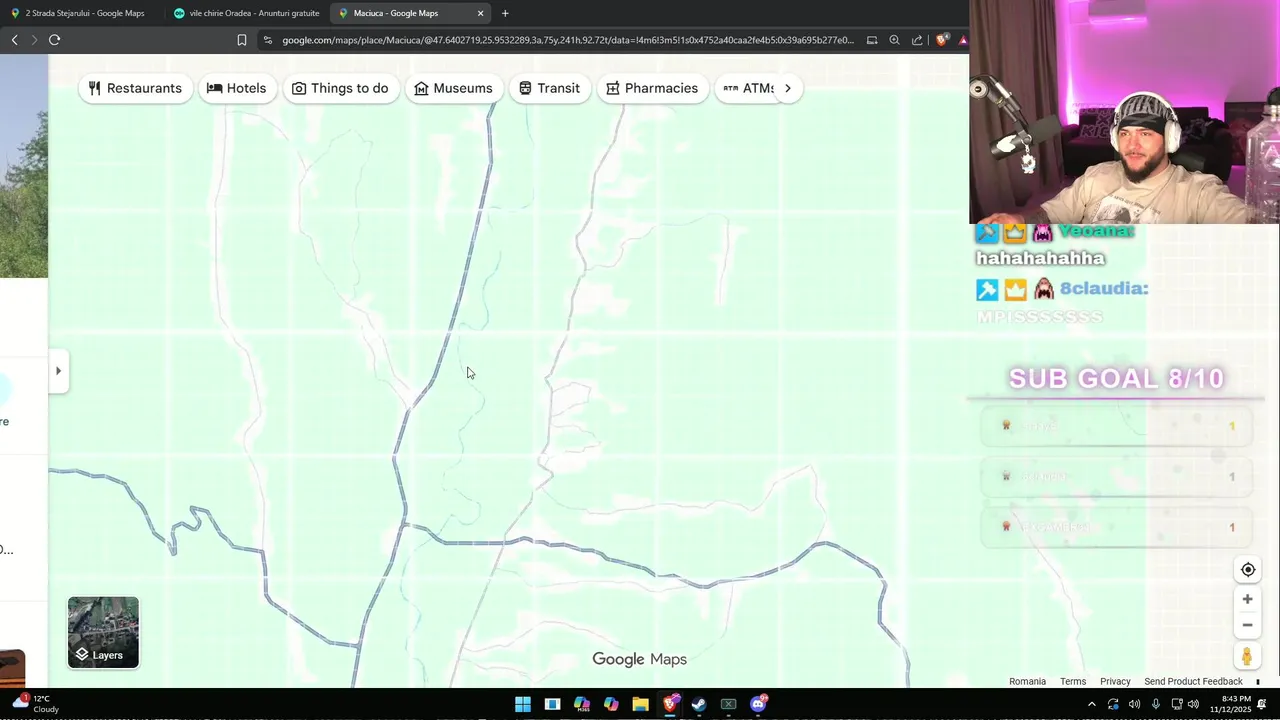Zoom out the map with minus
This screenshot has height=720, width=1280.
click(1247, 625)
